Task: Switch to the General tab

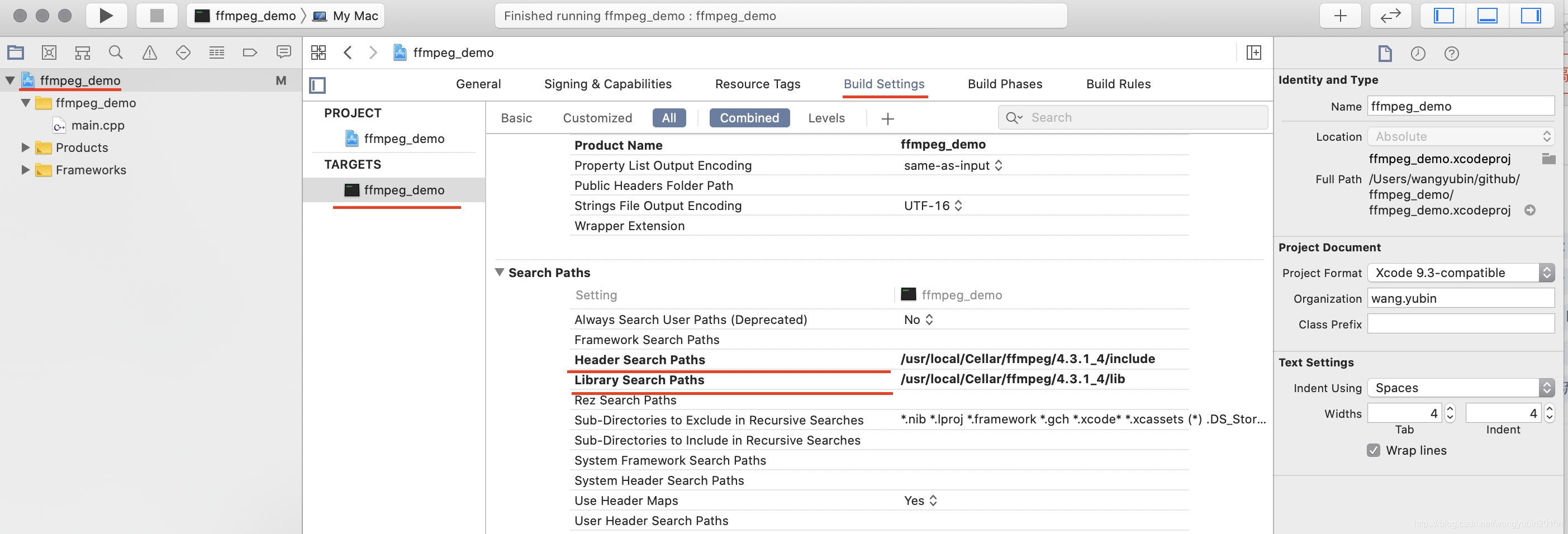Action: tap(478, 84)
